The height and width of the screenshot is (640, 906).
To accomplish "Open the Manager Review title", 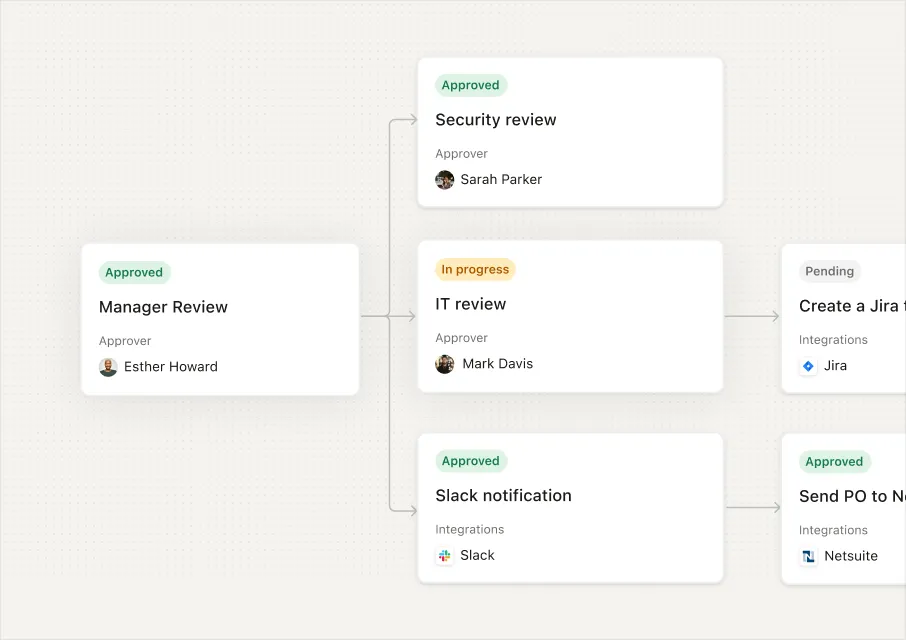I will pos(164,307).
